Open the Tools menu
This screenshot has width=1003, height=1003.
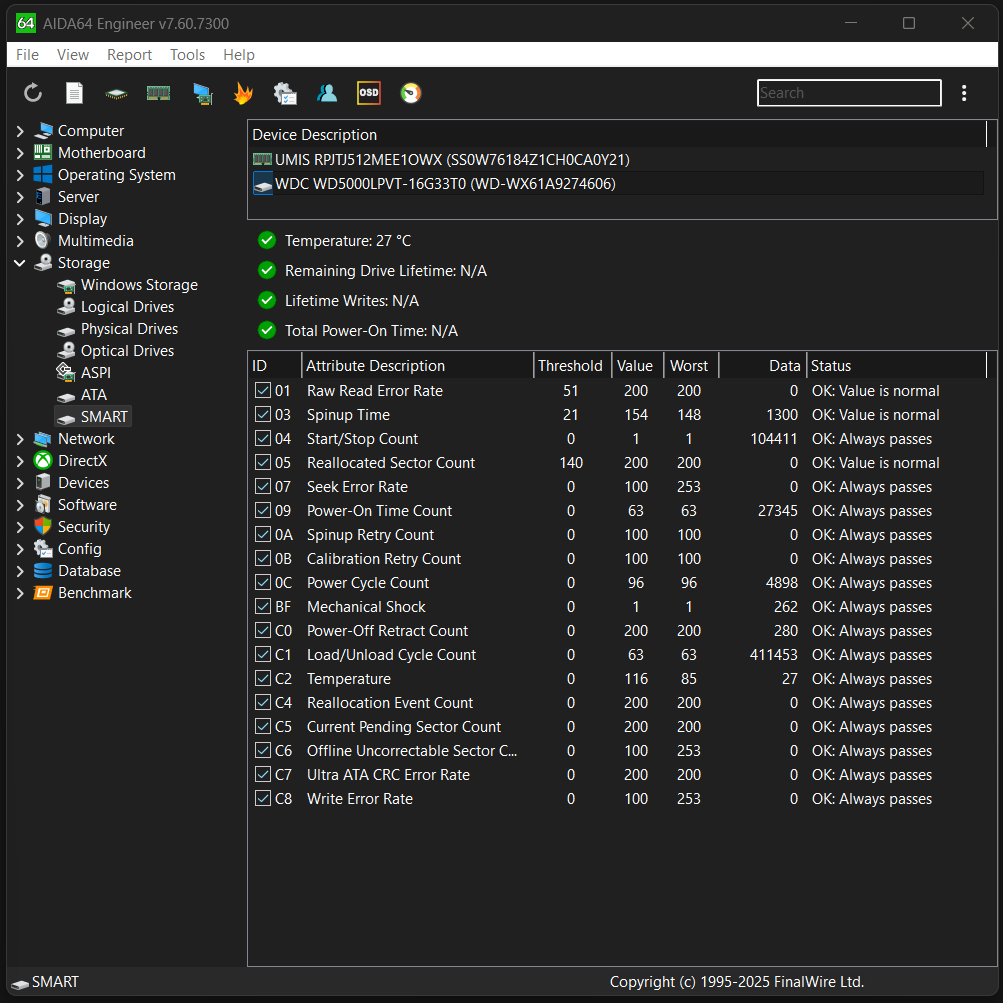click(187, 55)
